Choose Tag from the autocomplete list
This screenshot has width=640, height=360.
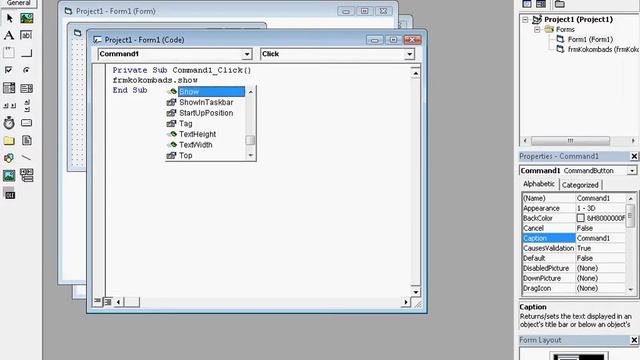(186, 124)
